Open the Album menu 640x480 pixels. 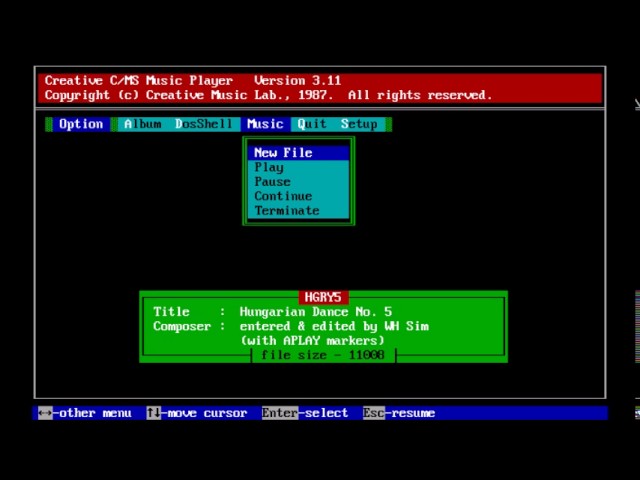pos(142,124)
